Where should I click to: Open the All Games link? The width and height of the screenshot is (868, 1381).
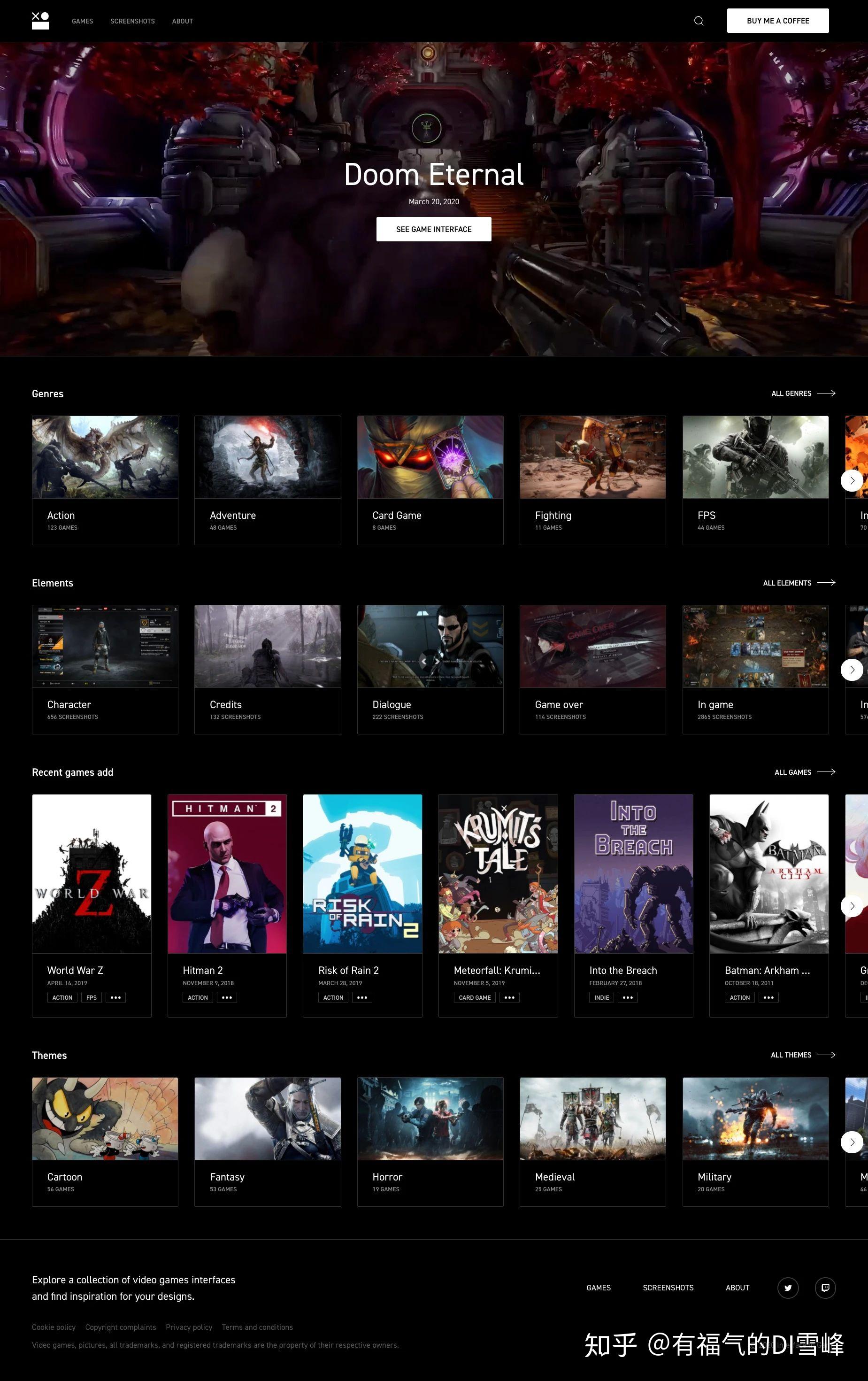pyautogui.click(x=805, y=772)
